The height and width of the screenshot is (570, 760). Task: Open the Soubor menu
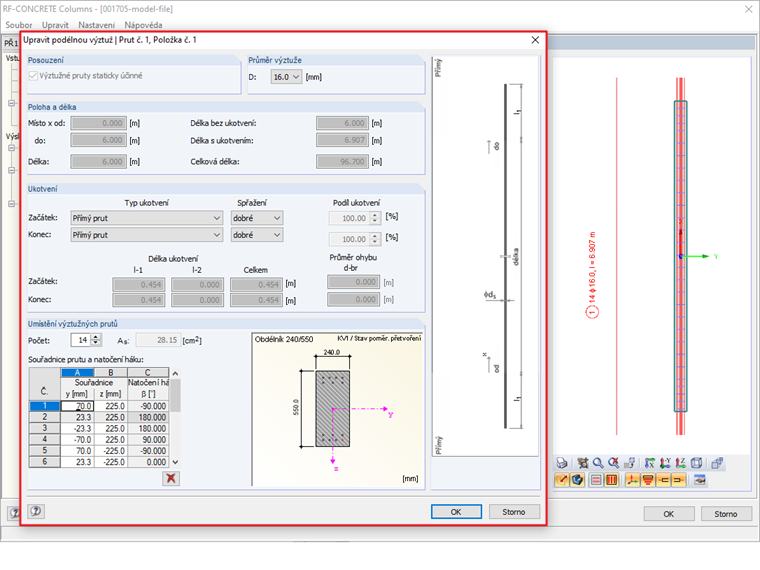click(18, 25)
